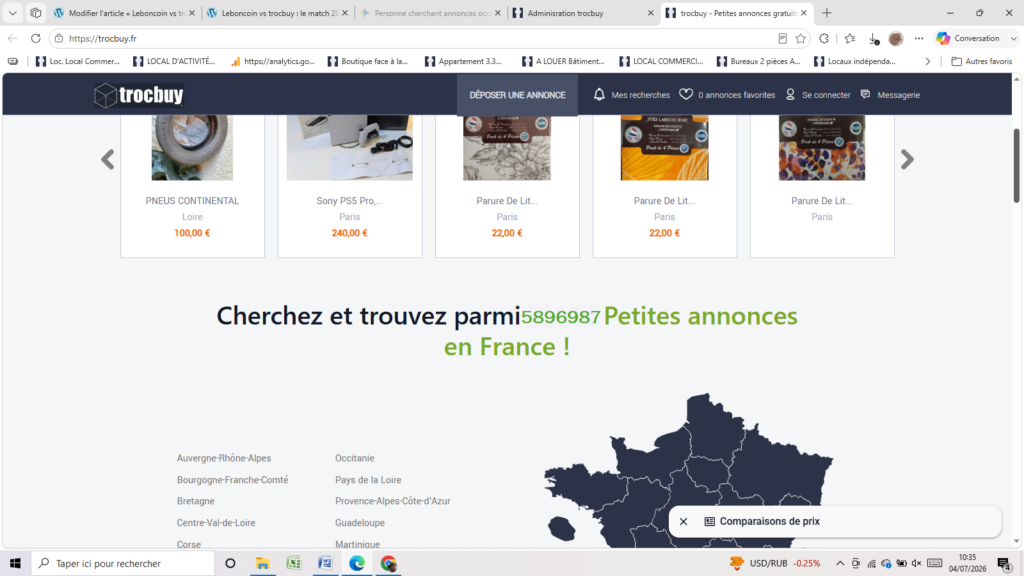This screenshot has height=576, width=1024.
Task: Go back using browser back arrow
Action: (x=12, y=39)
